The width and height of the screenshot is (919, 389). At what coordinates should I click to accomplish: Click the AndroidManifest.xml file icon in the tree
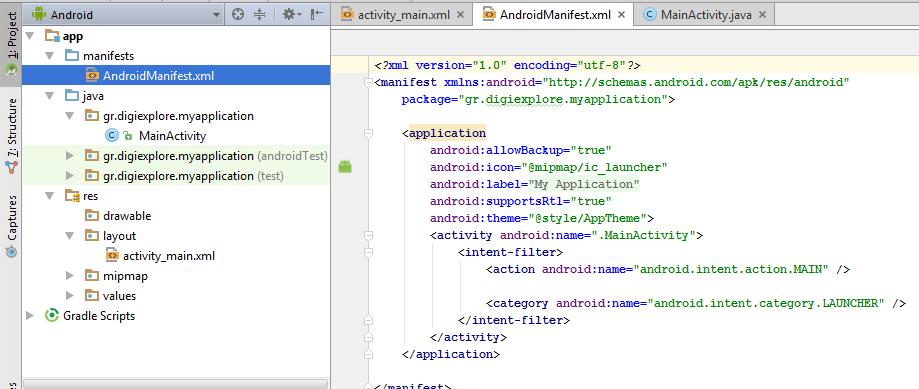coord(92,76)
